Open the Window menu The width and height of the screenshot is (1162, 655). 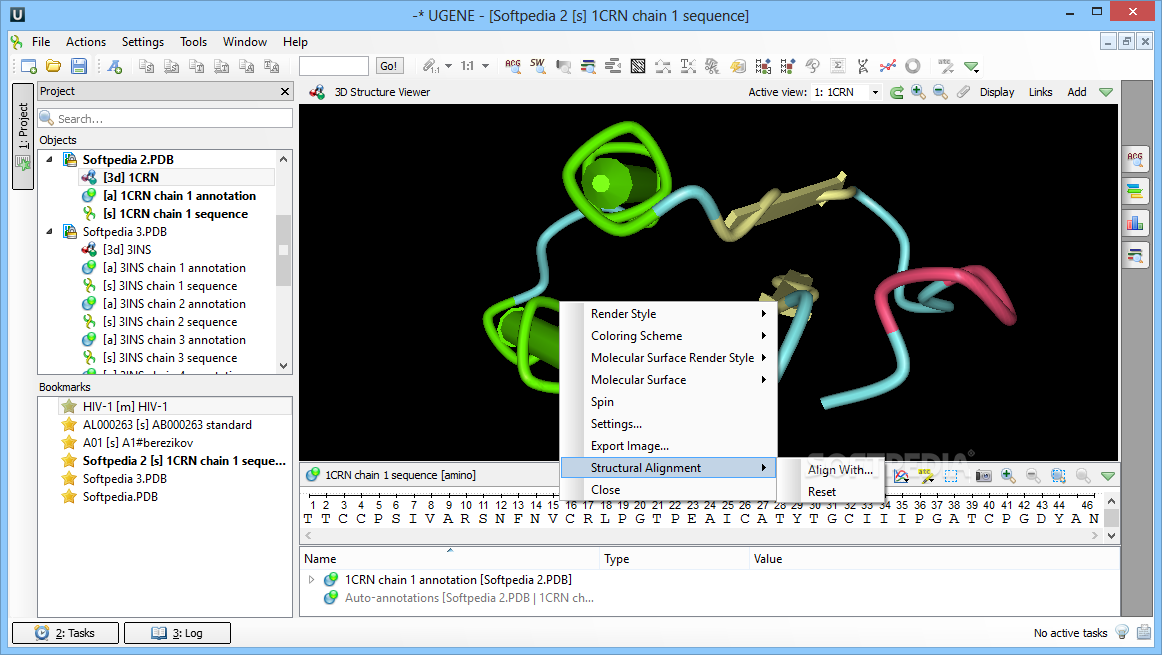click(245, 41)
